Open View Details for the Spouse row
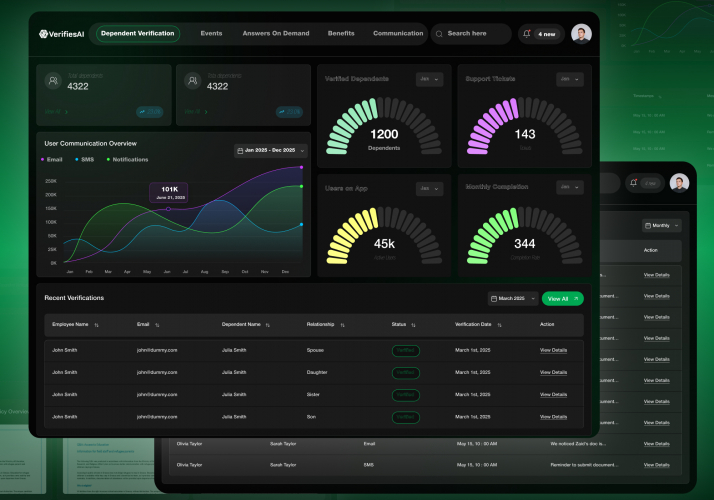The width and height of the screenshot is (714, 500). [x=553, y=350]
